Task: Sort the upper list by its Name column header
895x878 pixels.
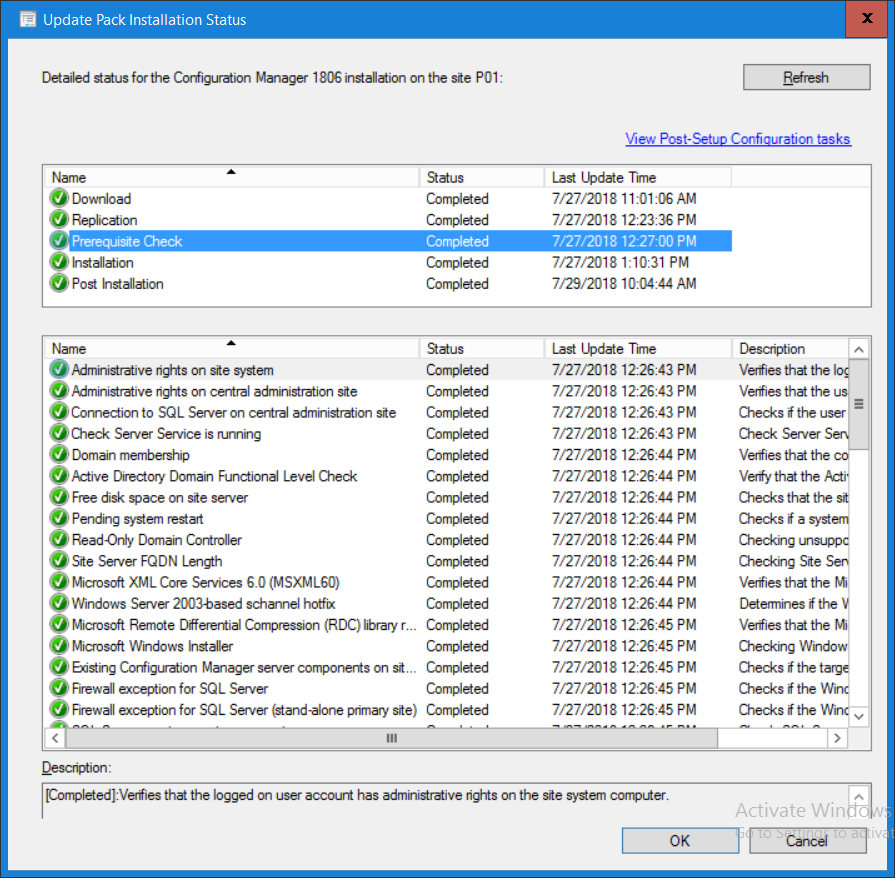Action: click(x=232, y=178)
